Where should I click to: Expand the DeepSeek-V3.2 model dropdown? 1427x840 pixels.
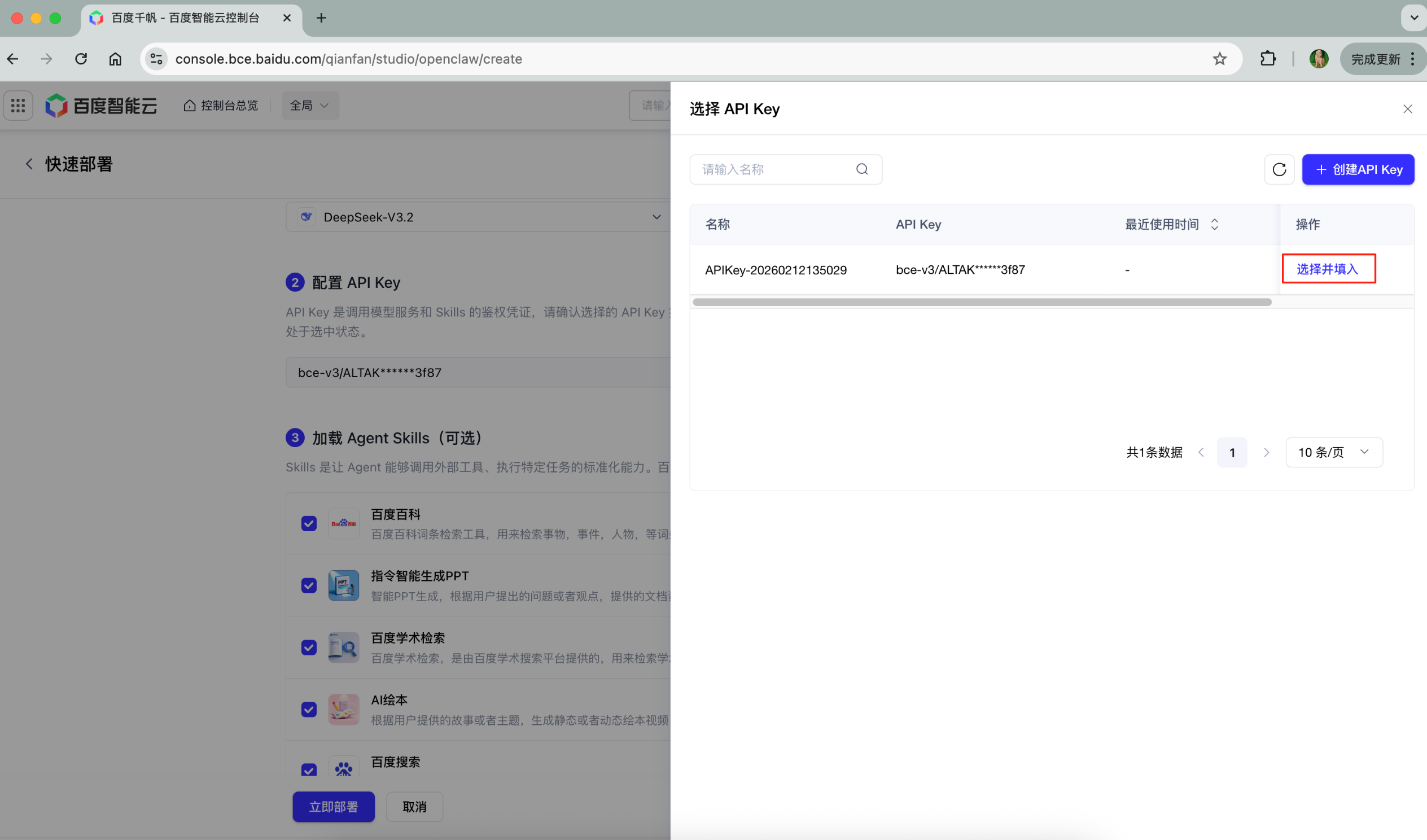tap(479, 217)
